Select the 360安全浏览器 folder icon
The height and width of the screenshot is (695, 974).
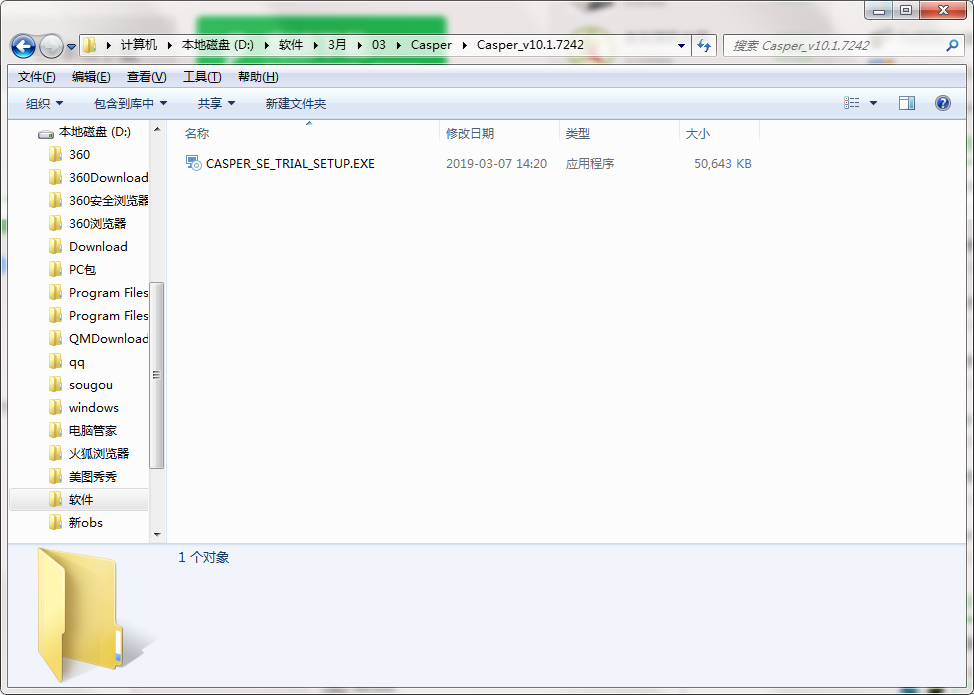[55, 201]
